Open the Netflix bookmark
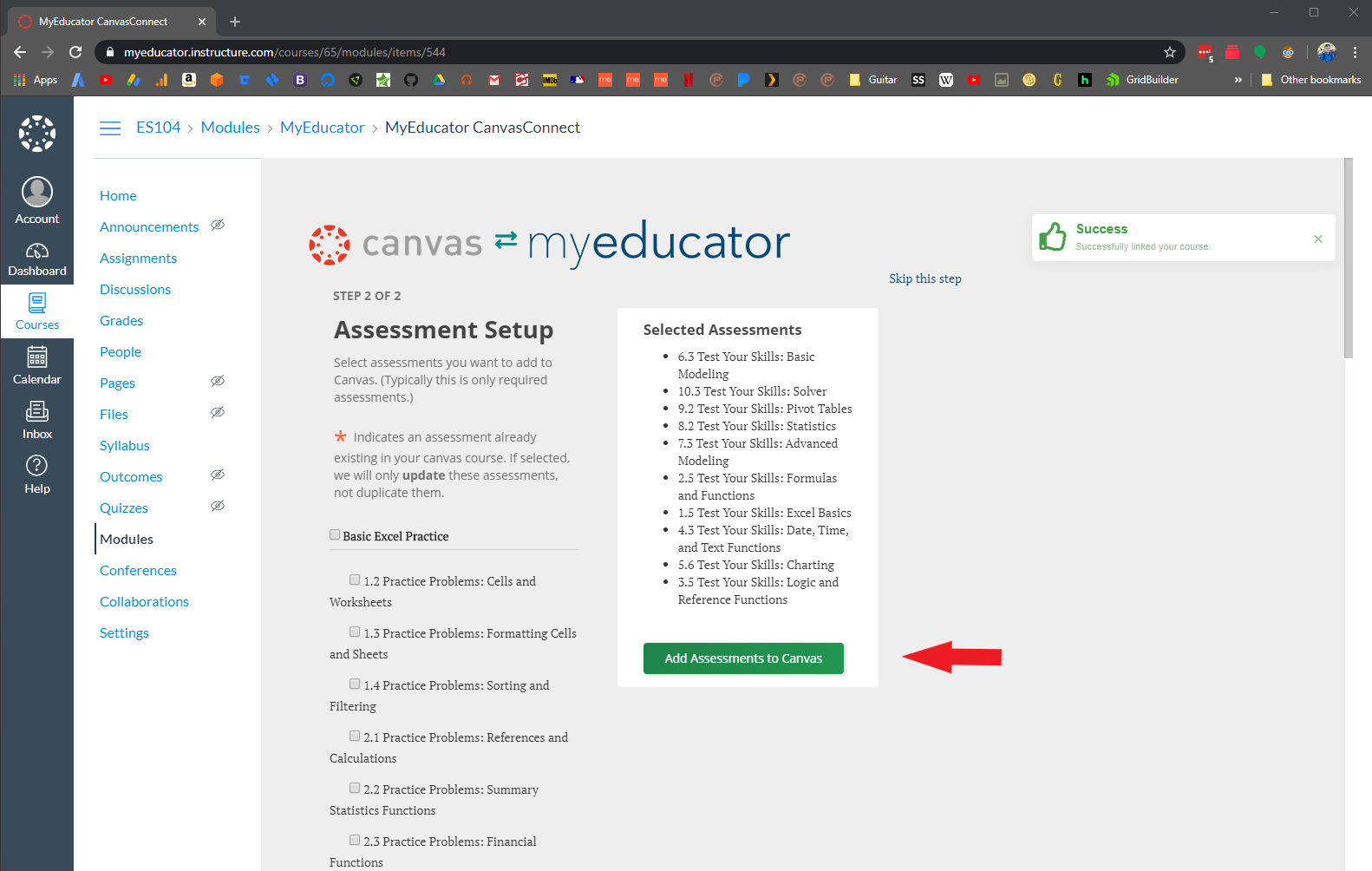The image size is (1372, 871). point(689,80)
